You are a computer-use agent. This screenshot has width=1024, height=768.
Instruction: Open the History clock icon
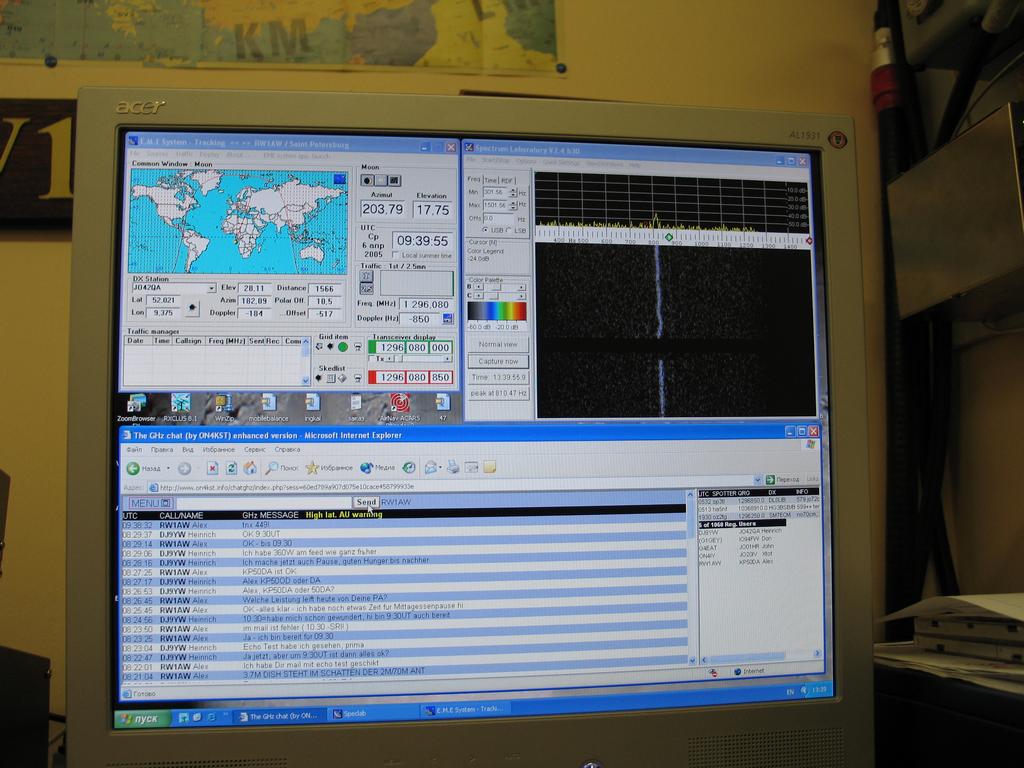tap(409, 467)
